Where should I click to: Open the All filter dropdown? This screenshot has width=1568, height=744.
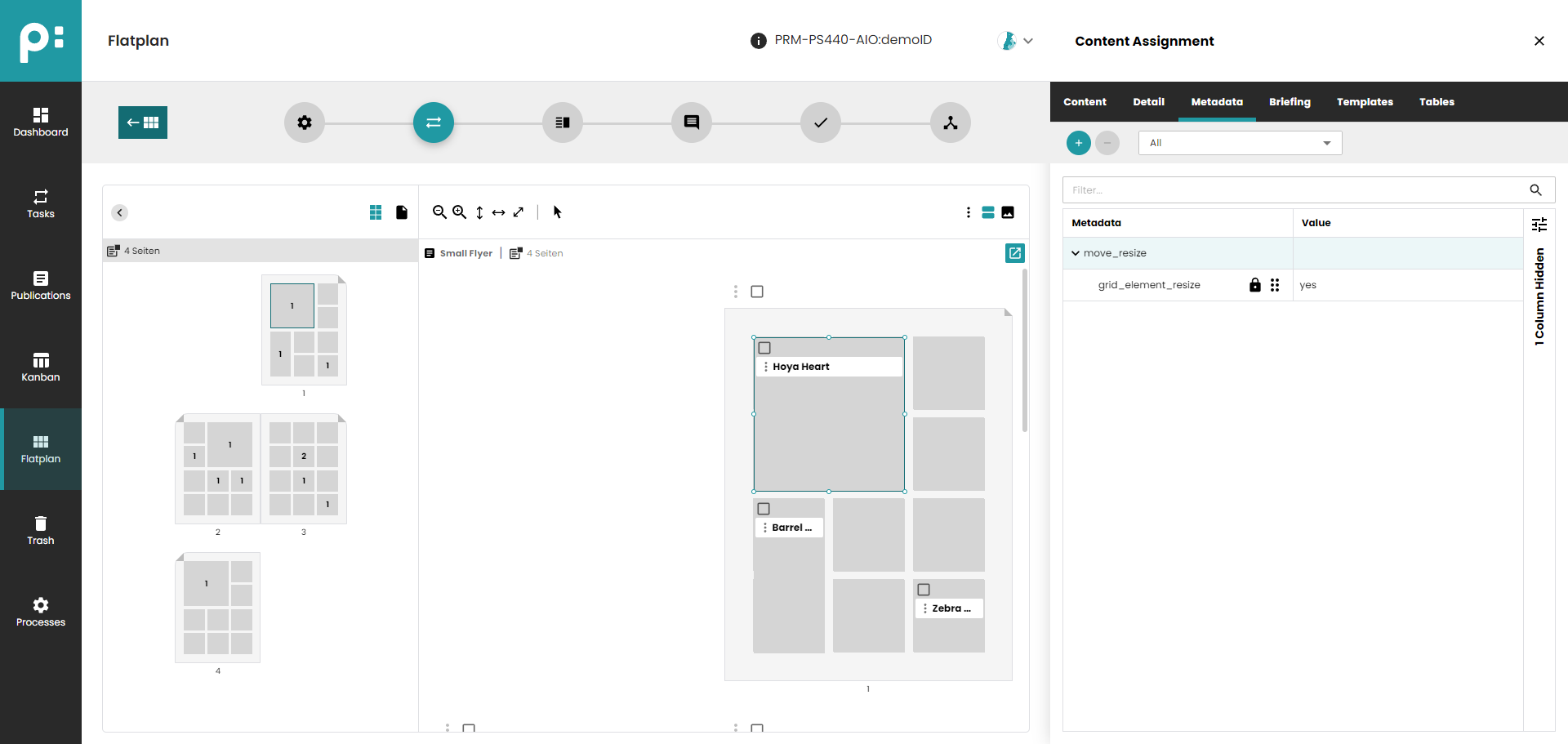[x=1240, y=143]
